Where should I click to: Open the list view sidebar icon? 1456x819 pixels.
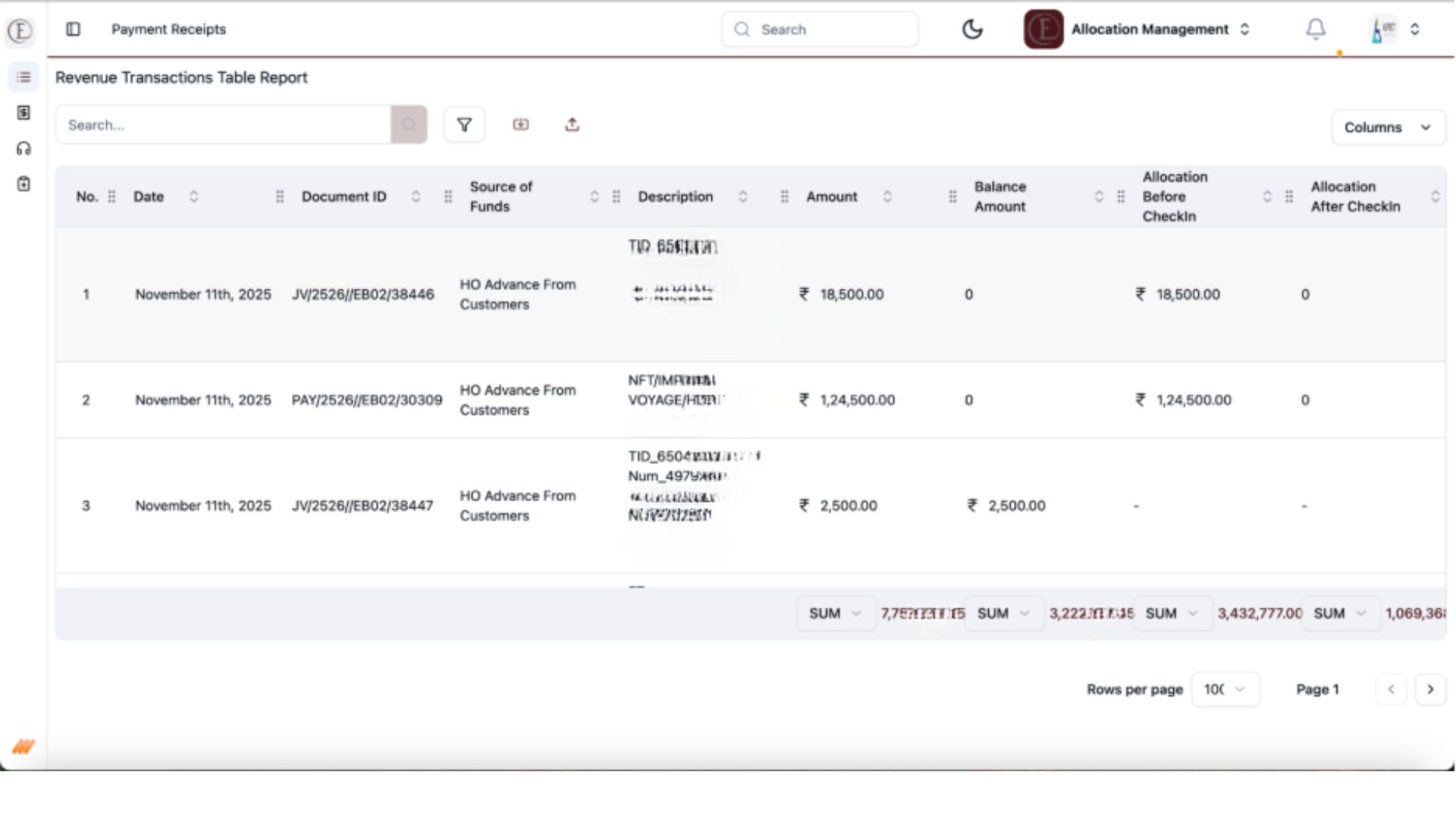24,77
